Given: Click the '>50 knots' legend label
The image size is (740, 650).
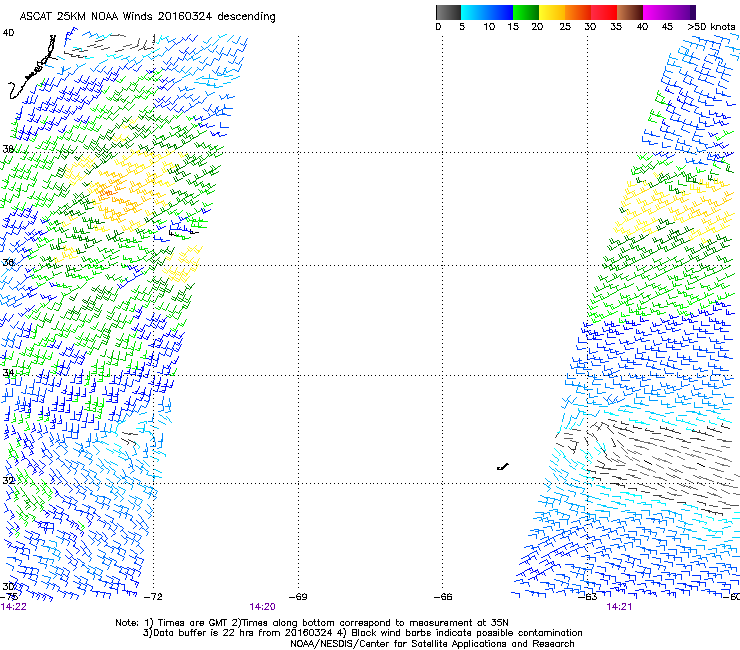Looking at the screenshot, I should pos(711,27).
